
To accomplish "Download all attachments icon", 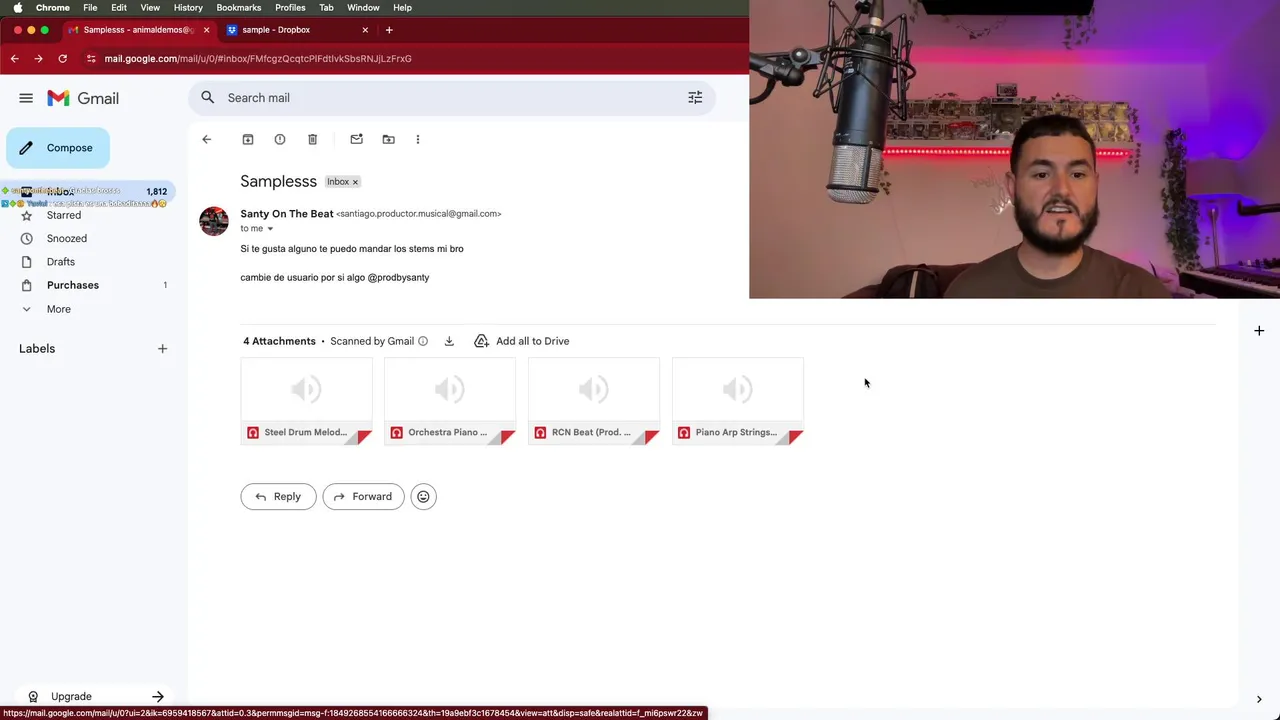I will [449, 341].
